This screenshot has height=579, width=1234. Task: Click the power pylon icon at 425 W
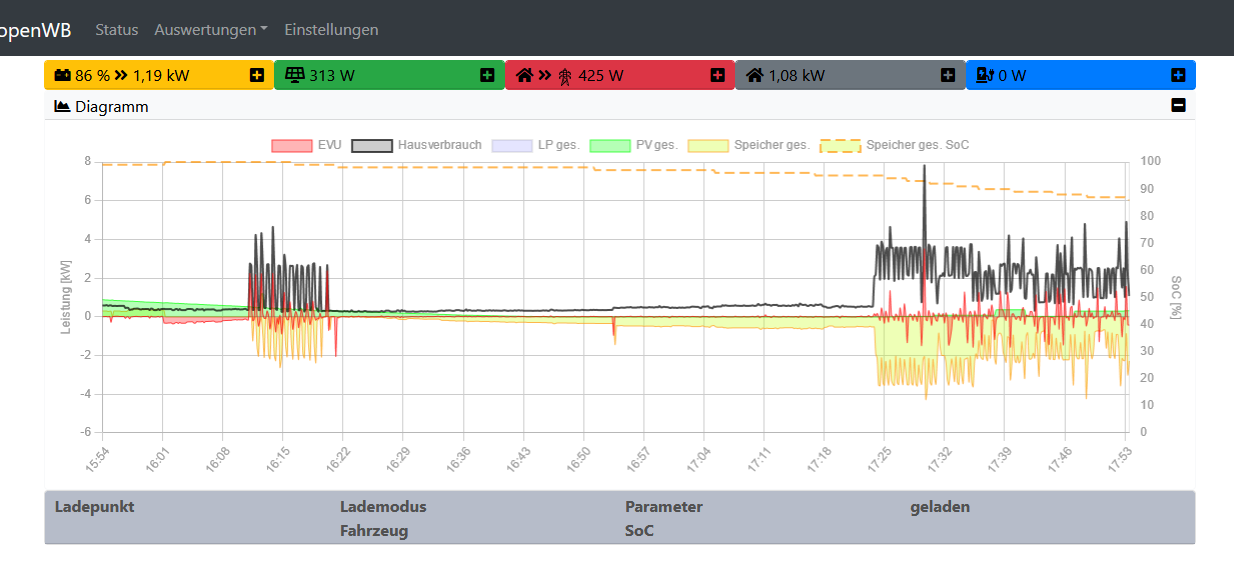[565, 75]
